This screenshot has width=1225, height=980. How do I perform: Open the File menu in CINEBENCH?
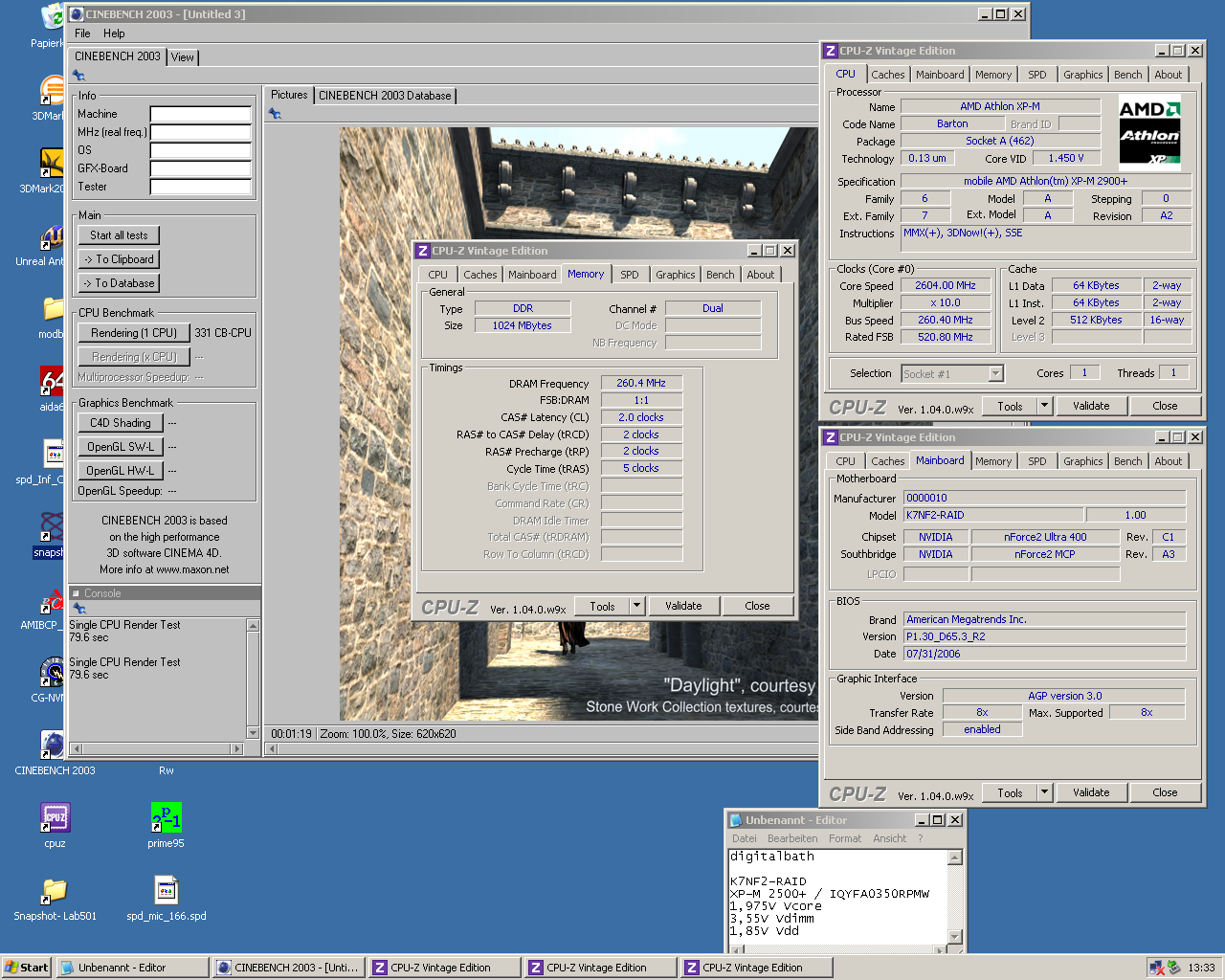coord(82,33)
